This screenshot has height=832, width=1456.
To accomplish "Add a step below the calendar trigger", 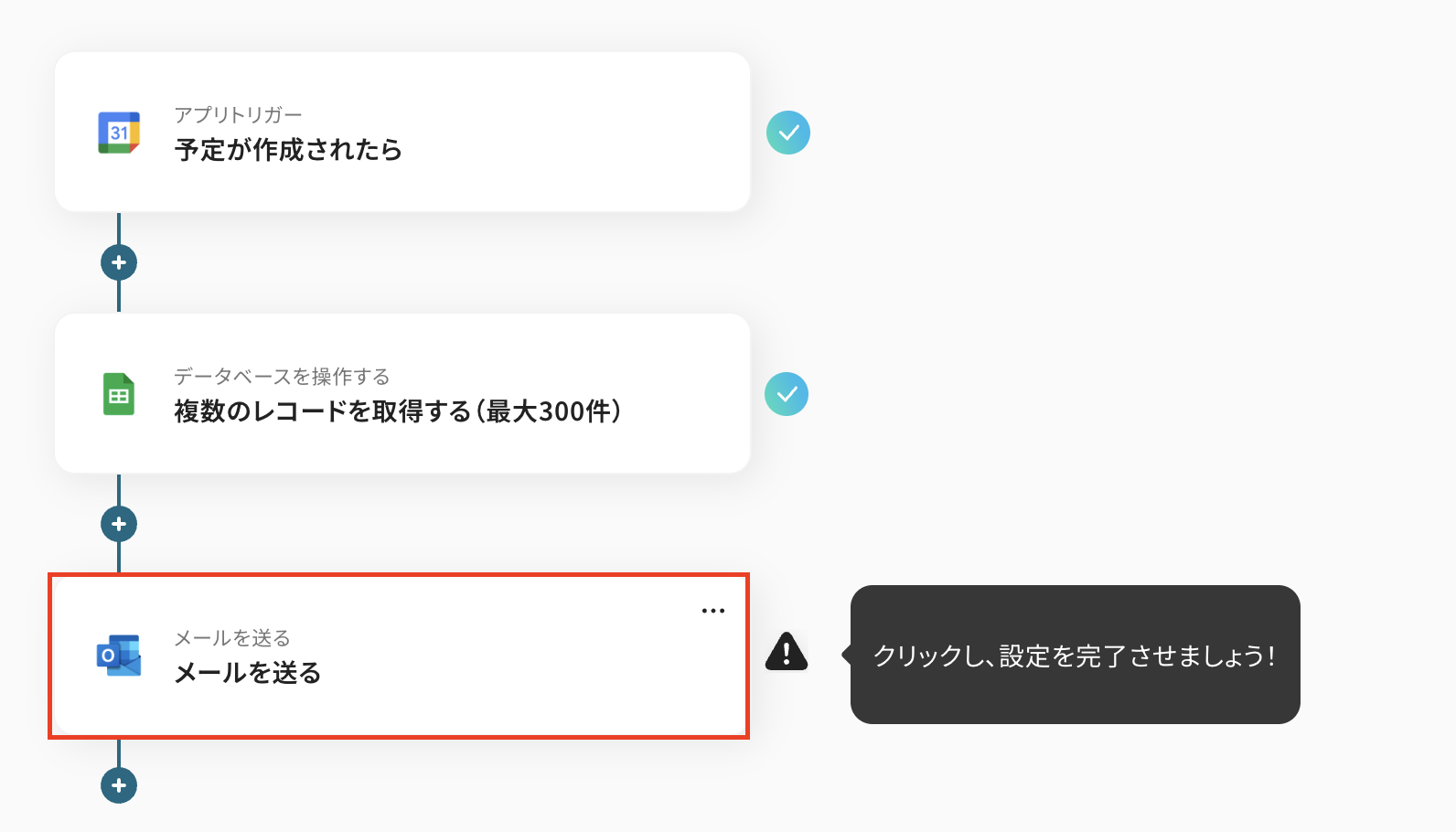I will pyautogui.click(x=119, y=262).
